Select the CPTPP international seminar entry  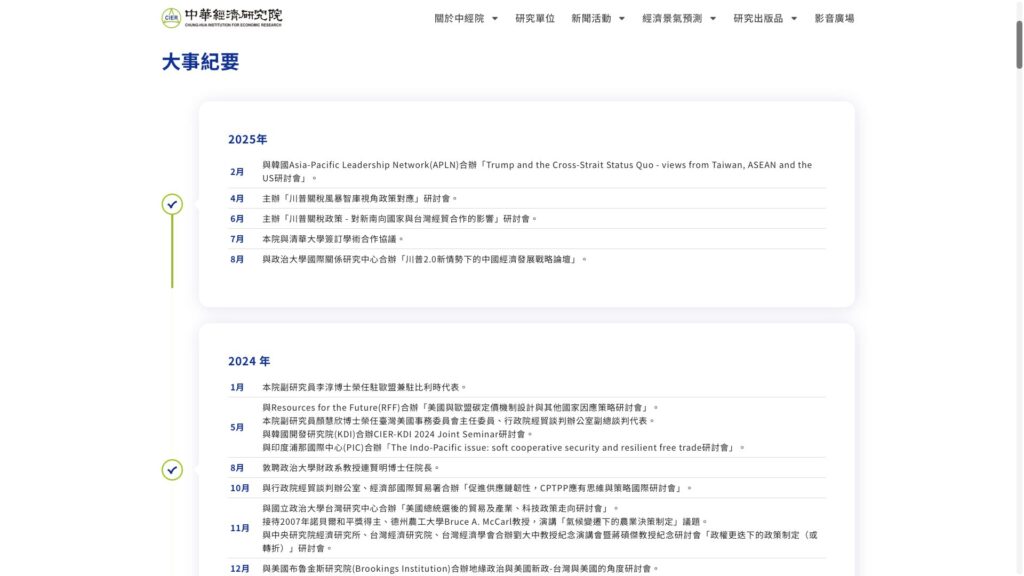pos(477,488)
